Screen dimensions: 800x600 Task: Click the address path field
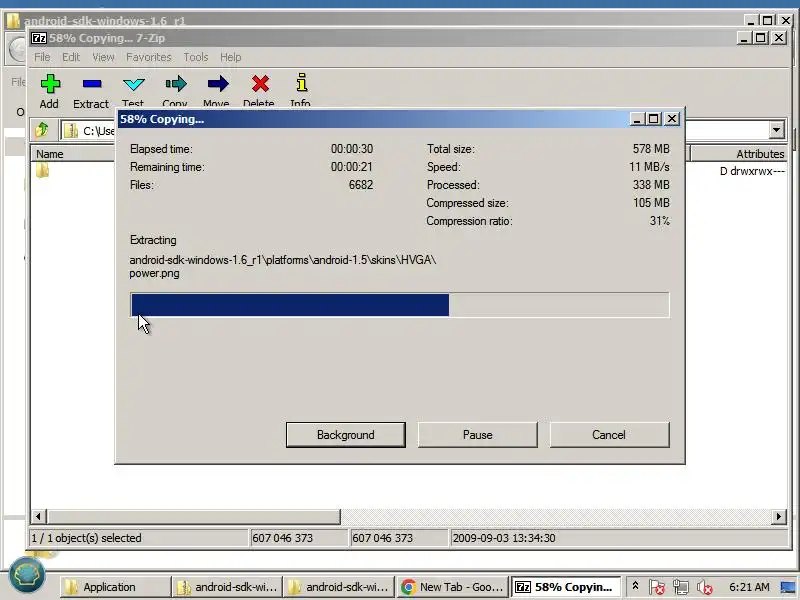[x=90, y=131]
